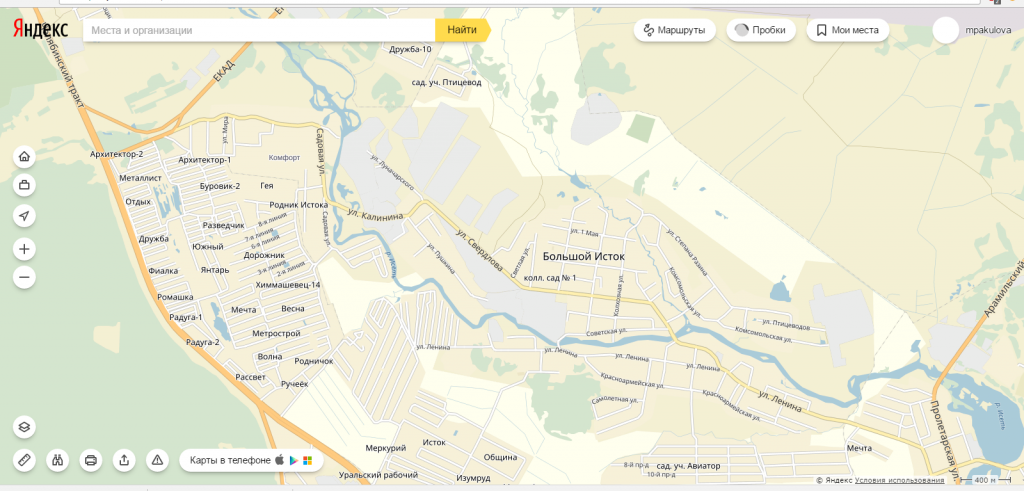Open panoramas with the binoculars icon
This screenshot has height=491, width=1024.
point(58,460)
